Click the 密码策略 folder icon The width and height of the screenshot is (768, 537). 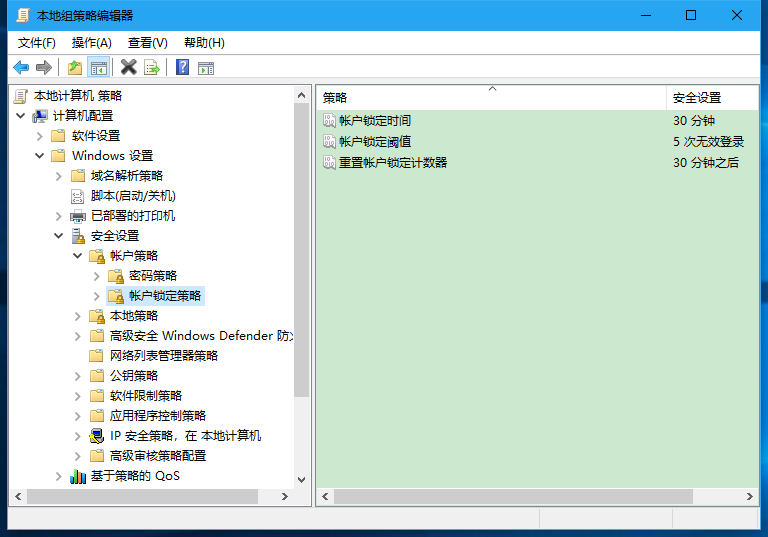click(x=116, y=276)
